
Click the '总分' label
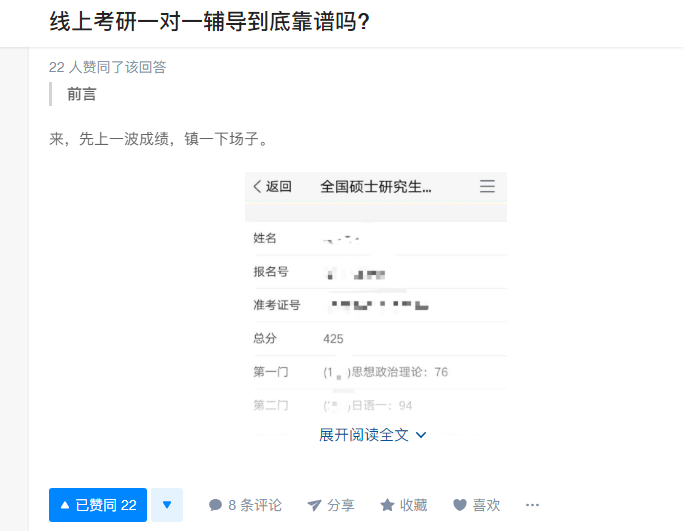pos(265,338)
